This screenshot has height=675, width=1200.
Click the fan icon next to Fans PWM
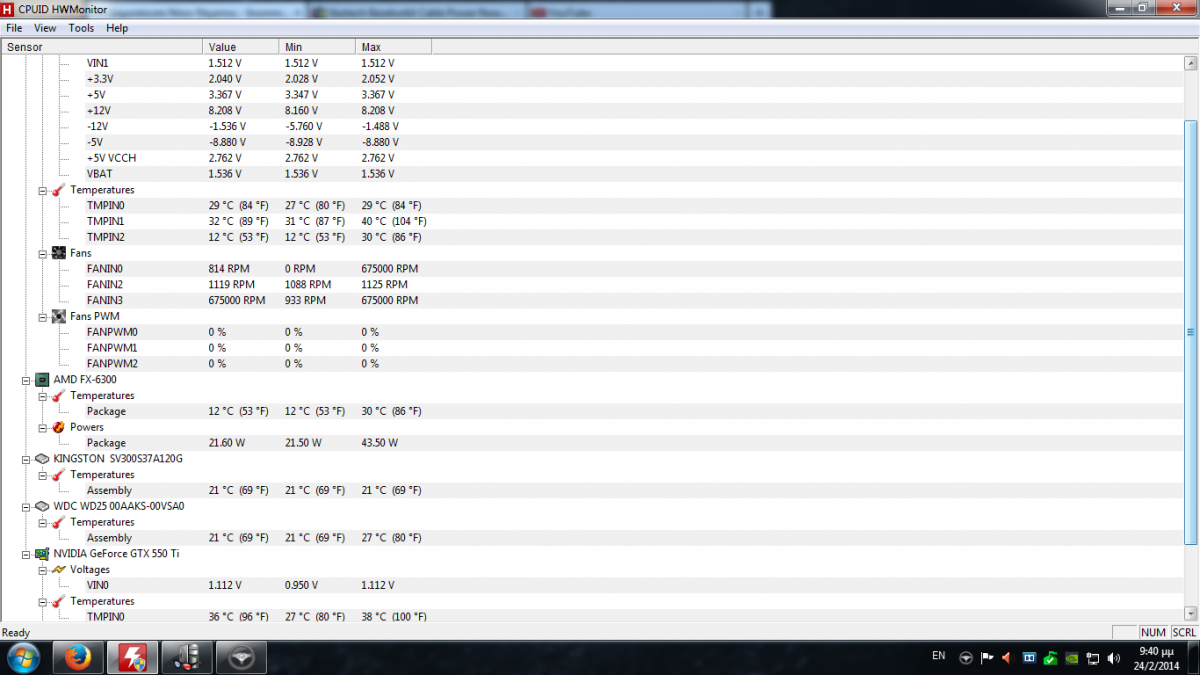pyautogui.click(x=58, y=316)
